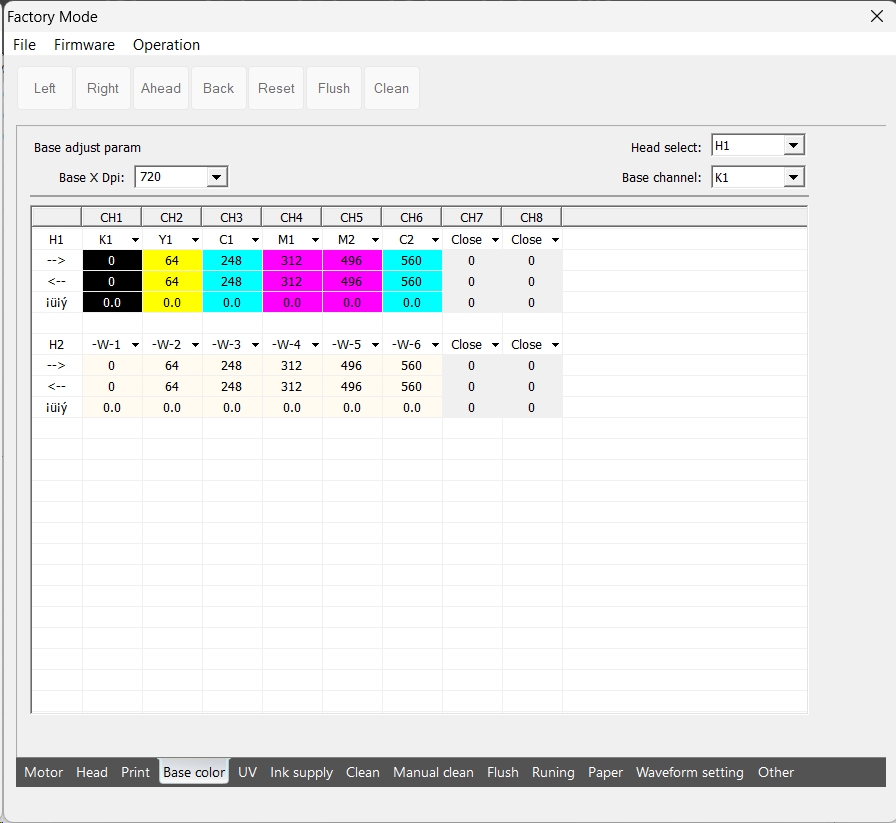
Task: Open the H2 CH7 Close dropdown
Action: (x=494, y=345)
